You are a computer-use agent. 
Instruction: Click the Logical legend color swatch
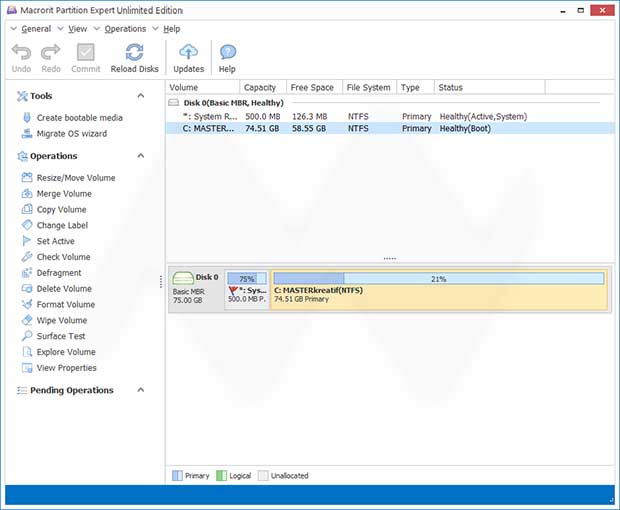pyautogui.click(x=221, y=476)
